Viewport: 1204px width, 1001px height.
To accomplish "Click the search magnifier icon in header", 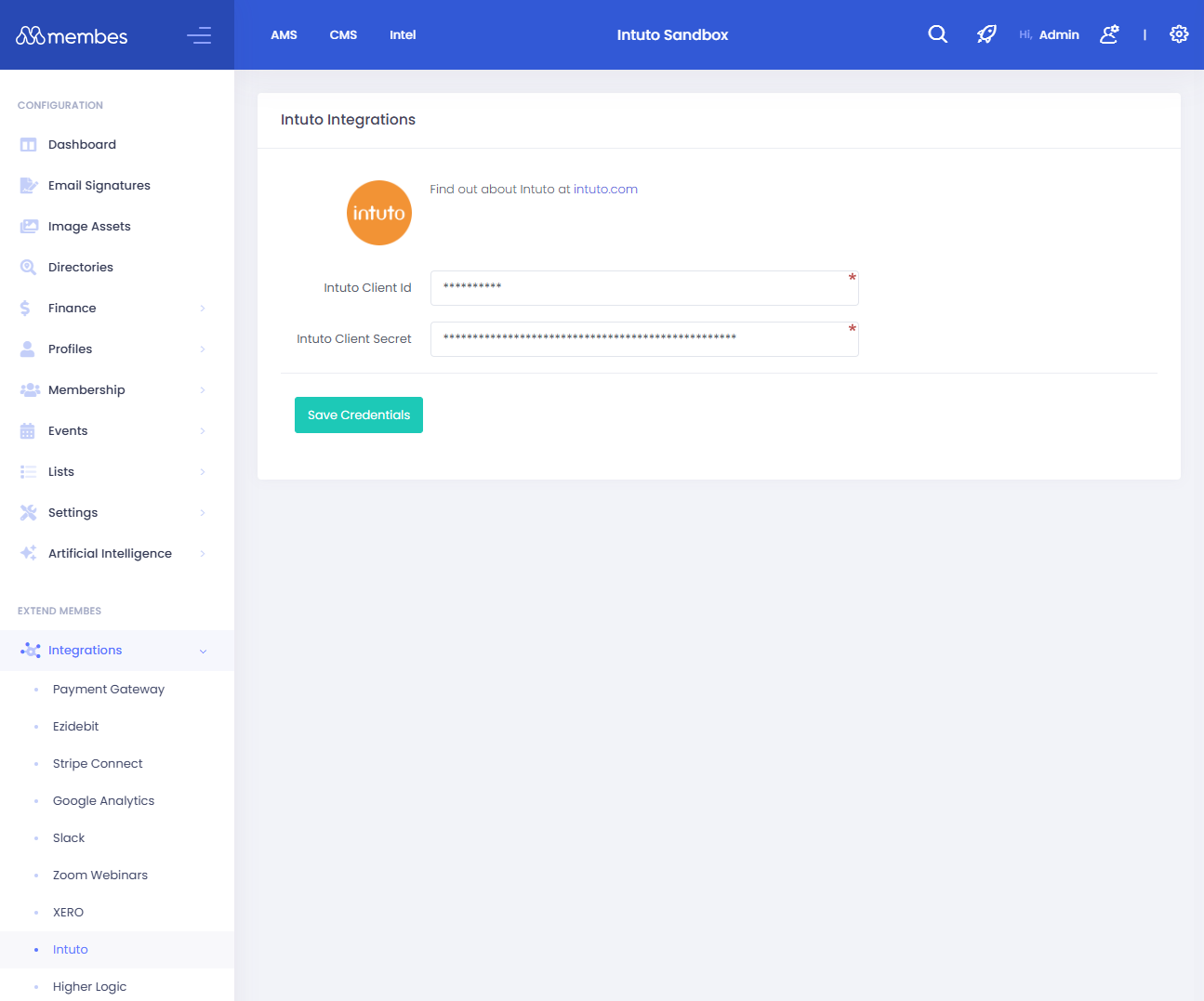I will tap(937, 34).
